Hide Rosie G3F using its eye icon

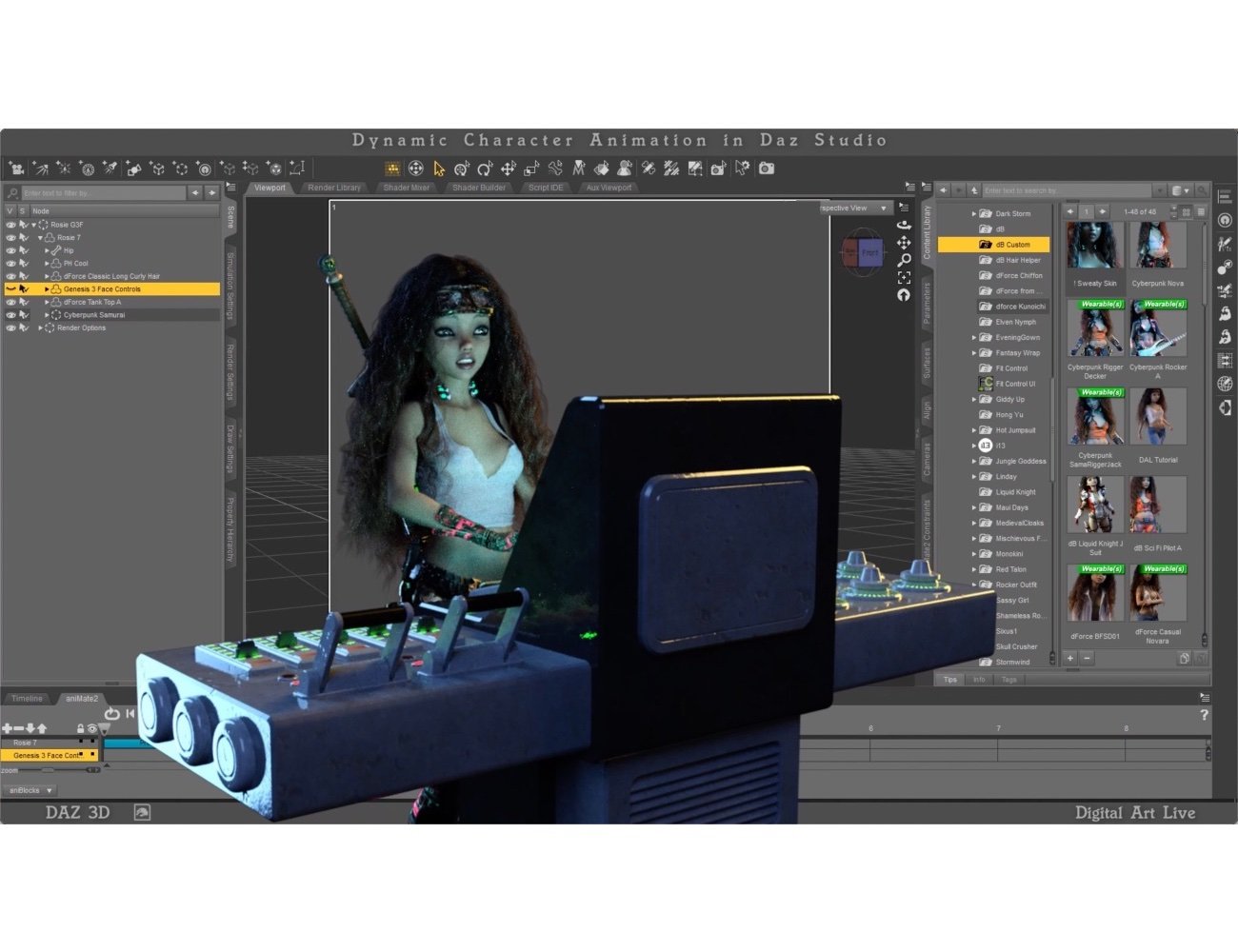10,225
